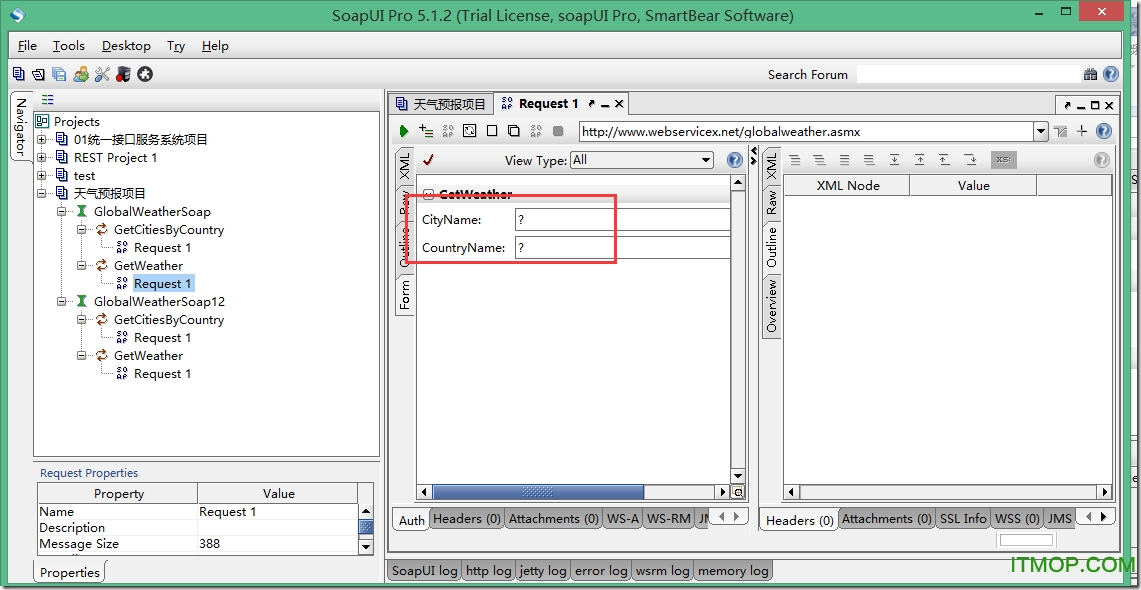1141x590 pixels.
Task: Click the magnifier icon under request scrollbar
Action: [738, 492]
